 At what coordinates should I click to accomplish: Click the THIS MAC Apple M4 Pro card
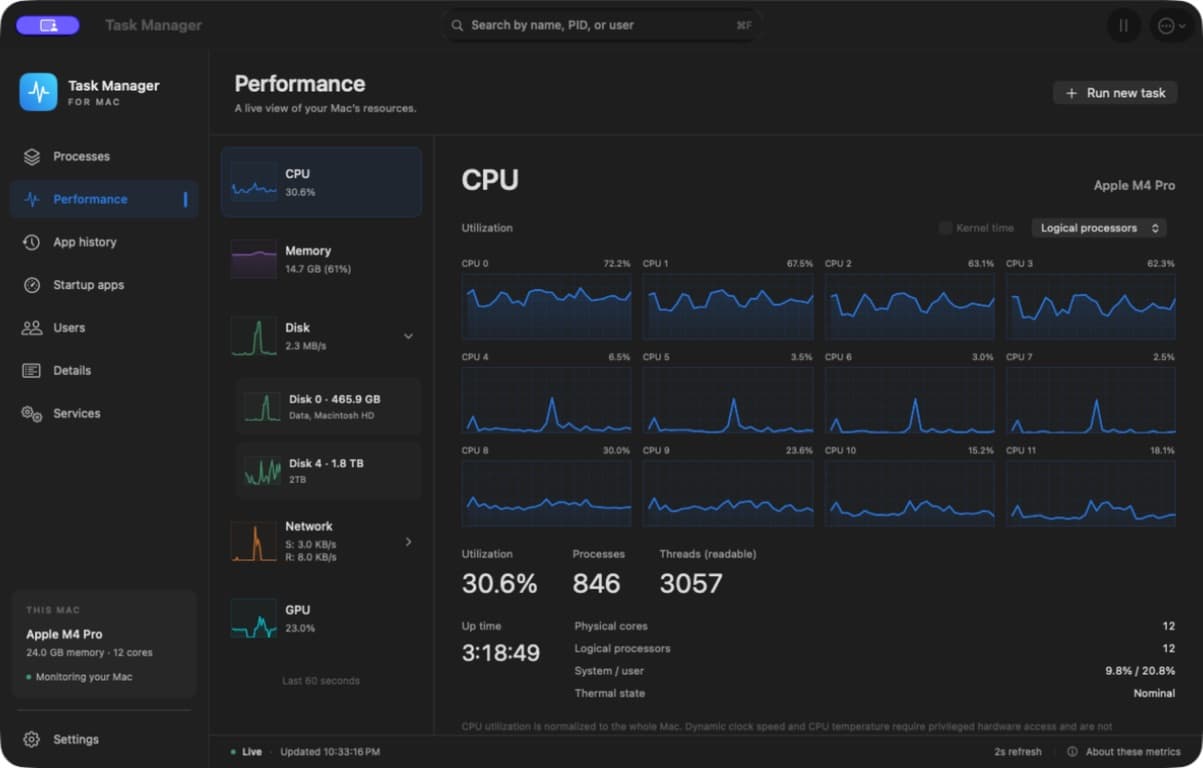(x=104, y=643)
